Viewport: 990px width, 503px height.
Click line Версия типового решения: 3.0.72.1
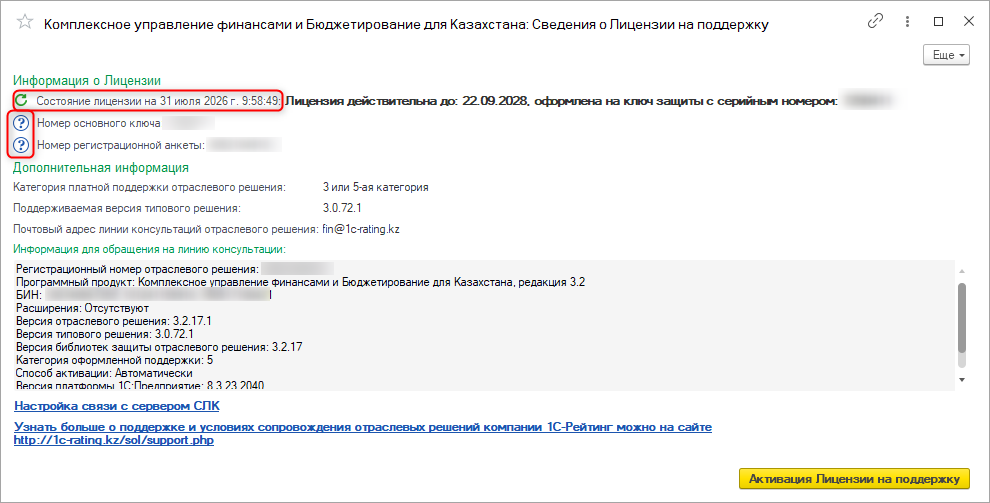point(105,334)
